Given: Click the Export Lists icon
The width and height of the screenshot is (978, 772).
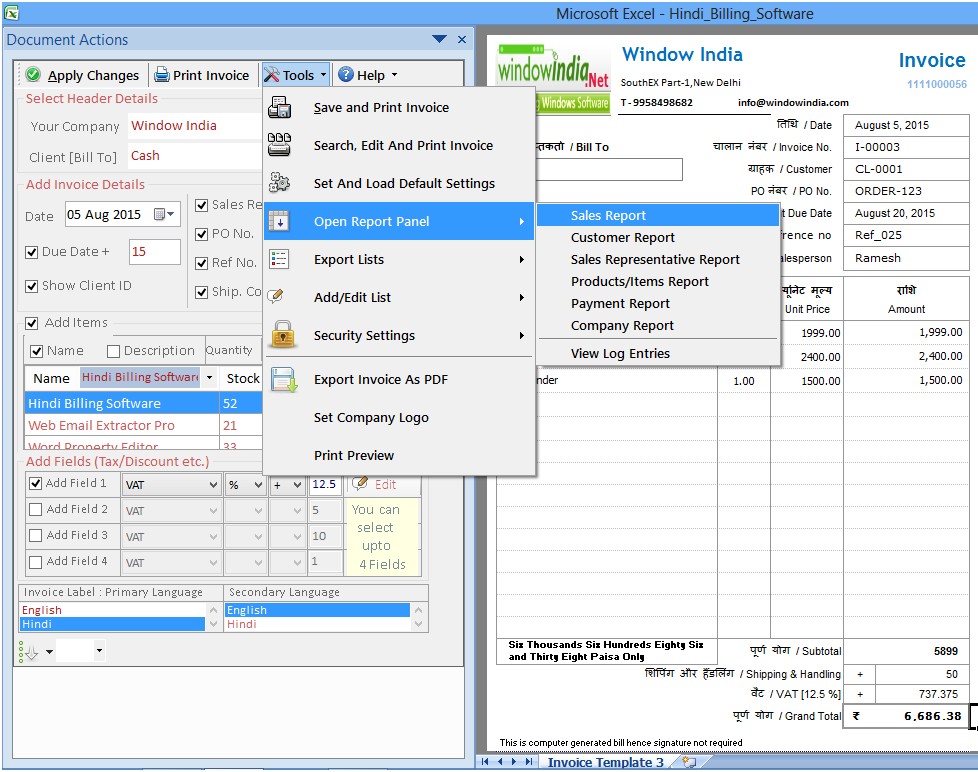Looking at the screenshot, I should point(279,259).
